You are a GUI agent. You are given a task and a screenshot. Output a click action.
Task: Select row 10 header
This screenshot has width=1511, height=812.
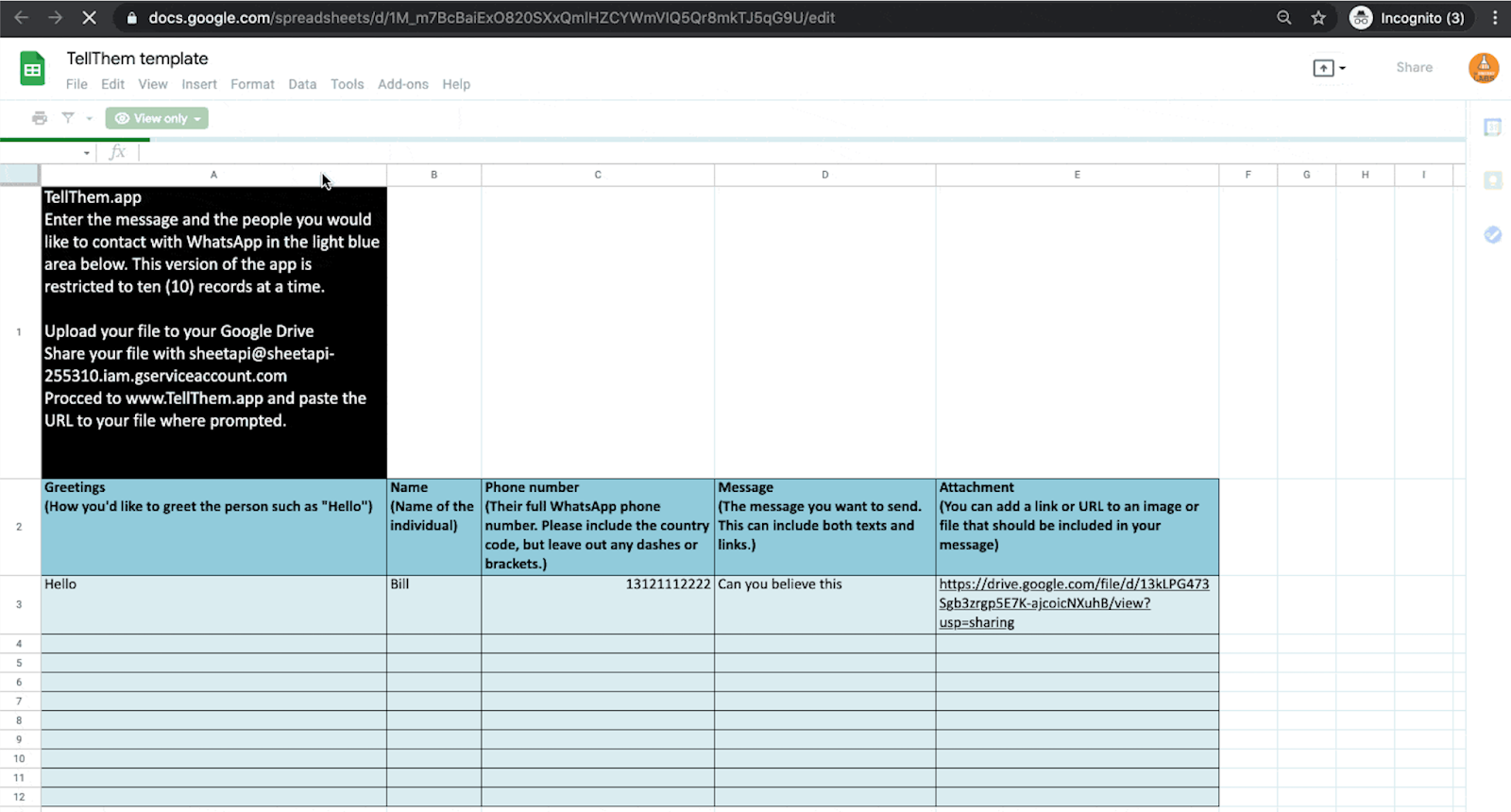point(20,758)
